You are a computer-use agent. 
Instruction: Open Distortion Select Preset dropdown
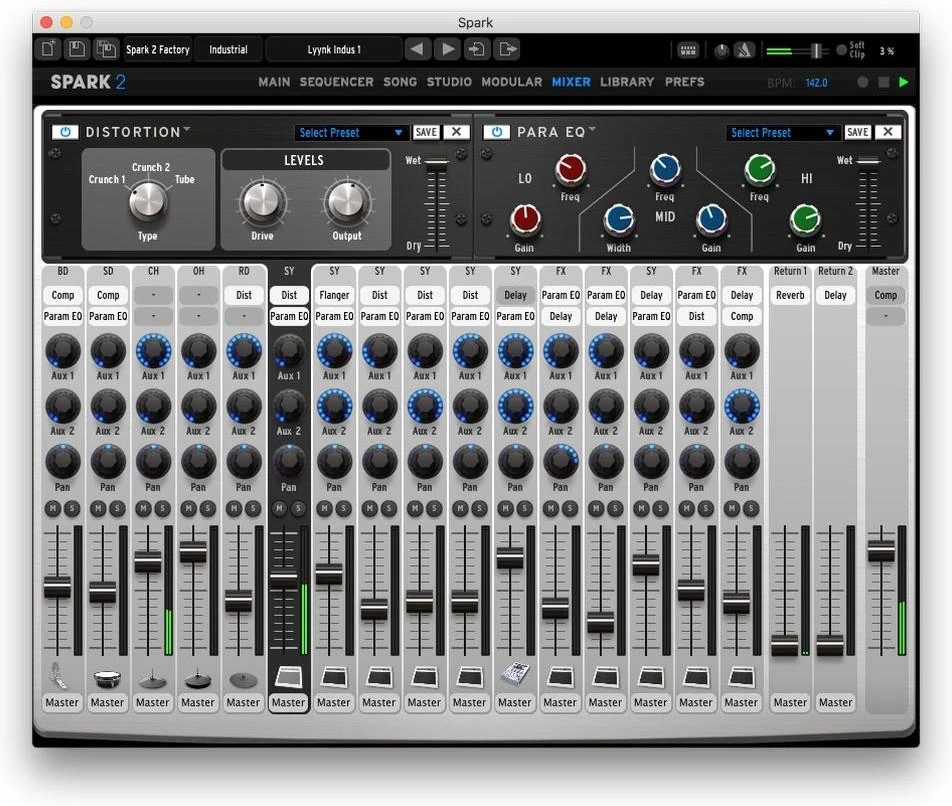[350, 132]
